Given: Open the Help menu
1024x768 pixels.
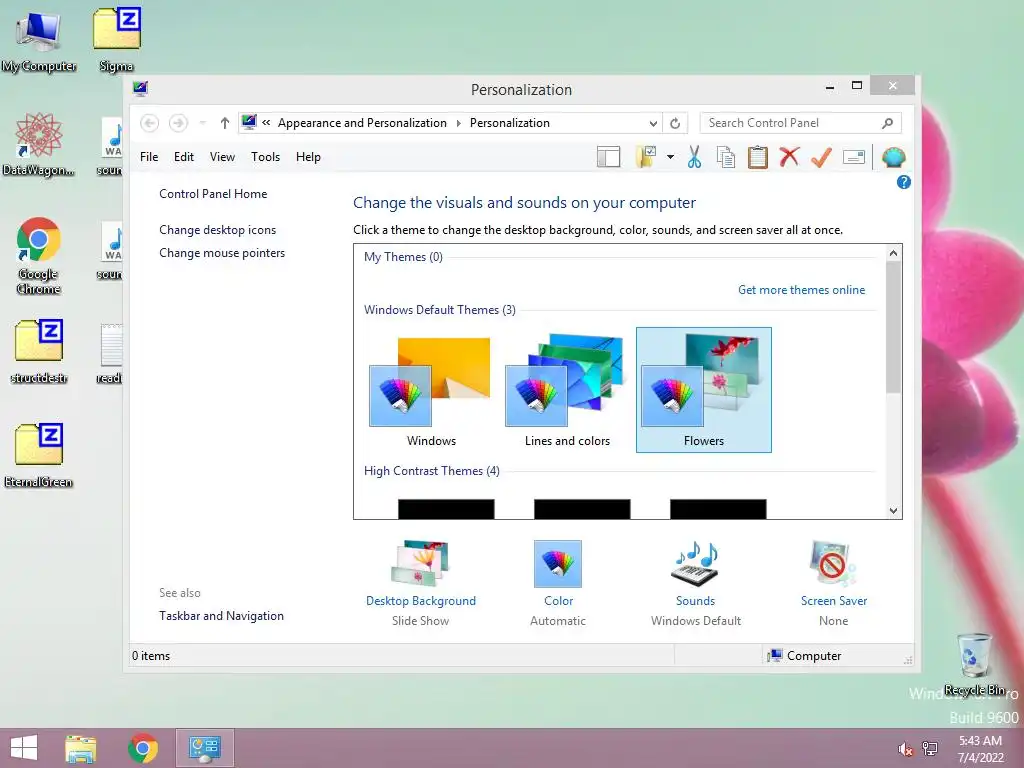Looking at the screenshot, I should pos(308,157).
